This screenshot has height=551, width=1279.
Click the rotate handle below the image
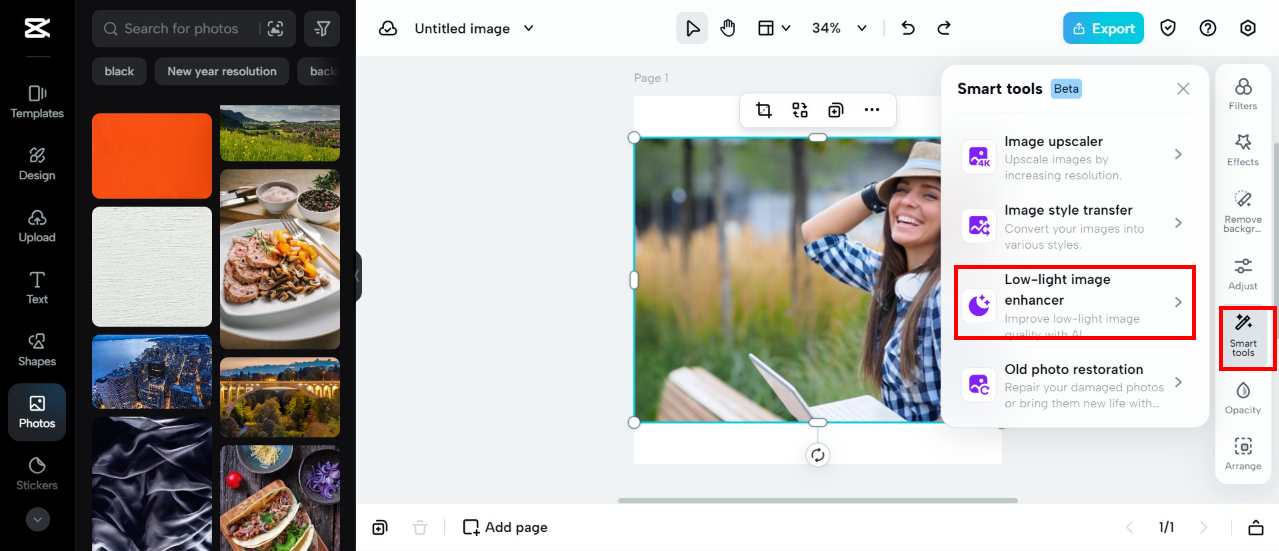coord(818,455)
